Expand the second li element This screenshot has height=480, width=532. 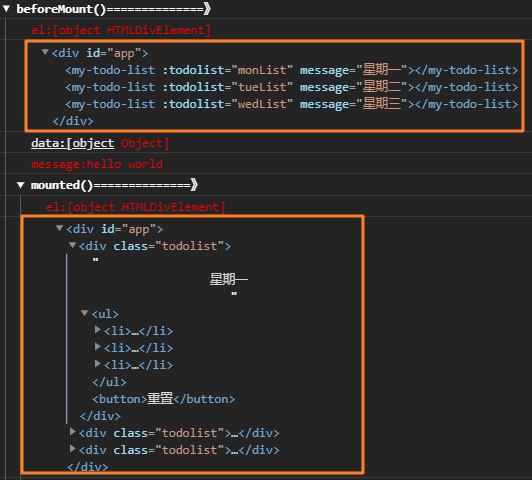click(98, 346)
